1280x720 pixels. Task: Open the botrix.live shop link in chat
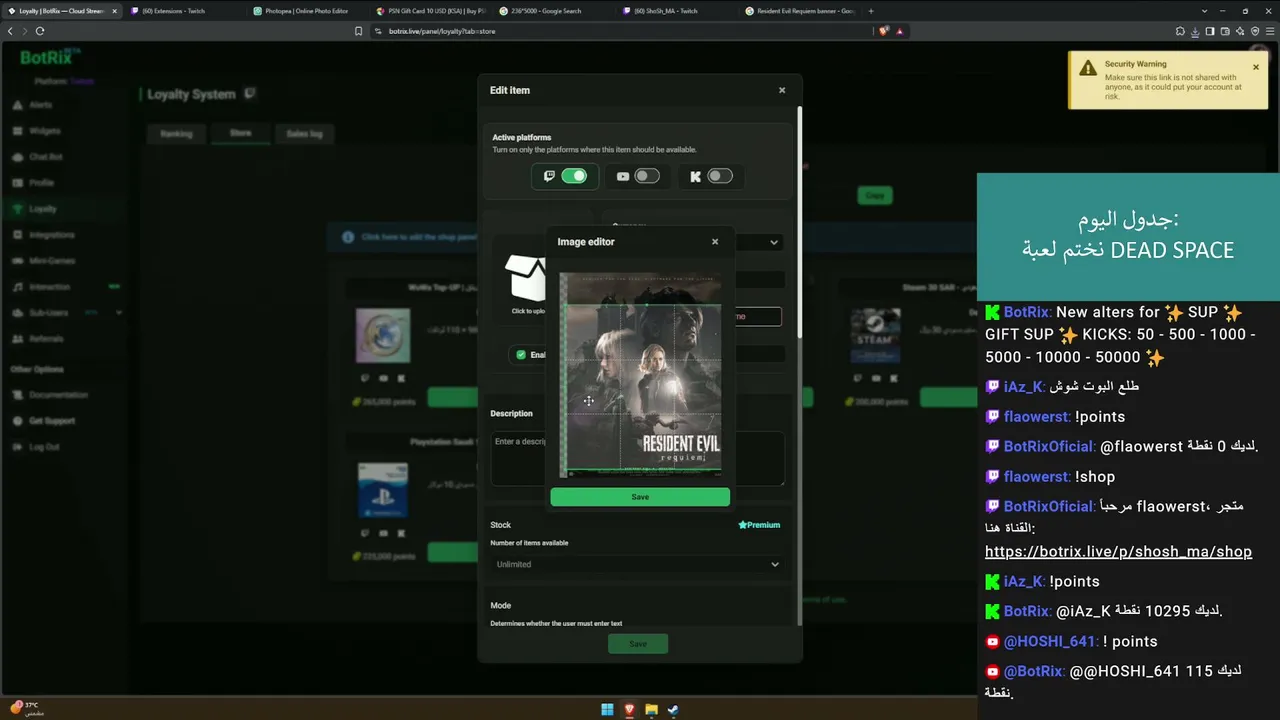[x=1118, y=551]
